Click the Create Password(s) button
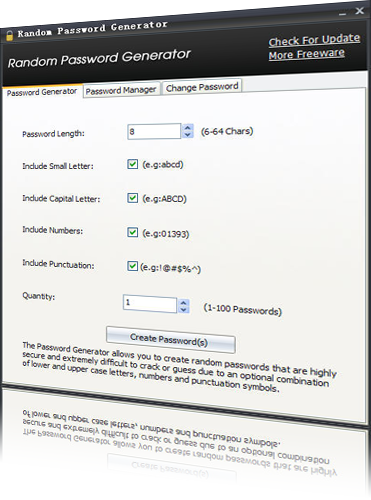371x500 pixels. [x=171, y=340]
